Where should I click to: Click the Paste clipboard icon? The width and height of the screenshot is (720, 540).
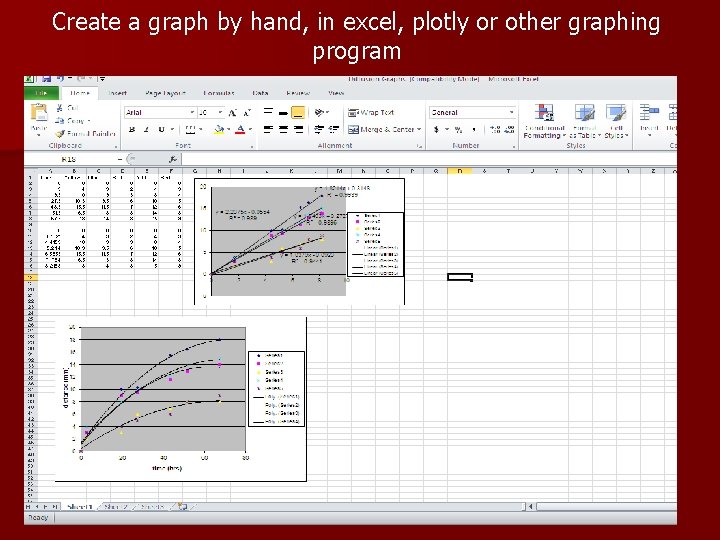pyautogui.click(x=39, y=113)
